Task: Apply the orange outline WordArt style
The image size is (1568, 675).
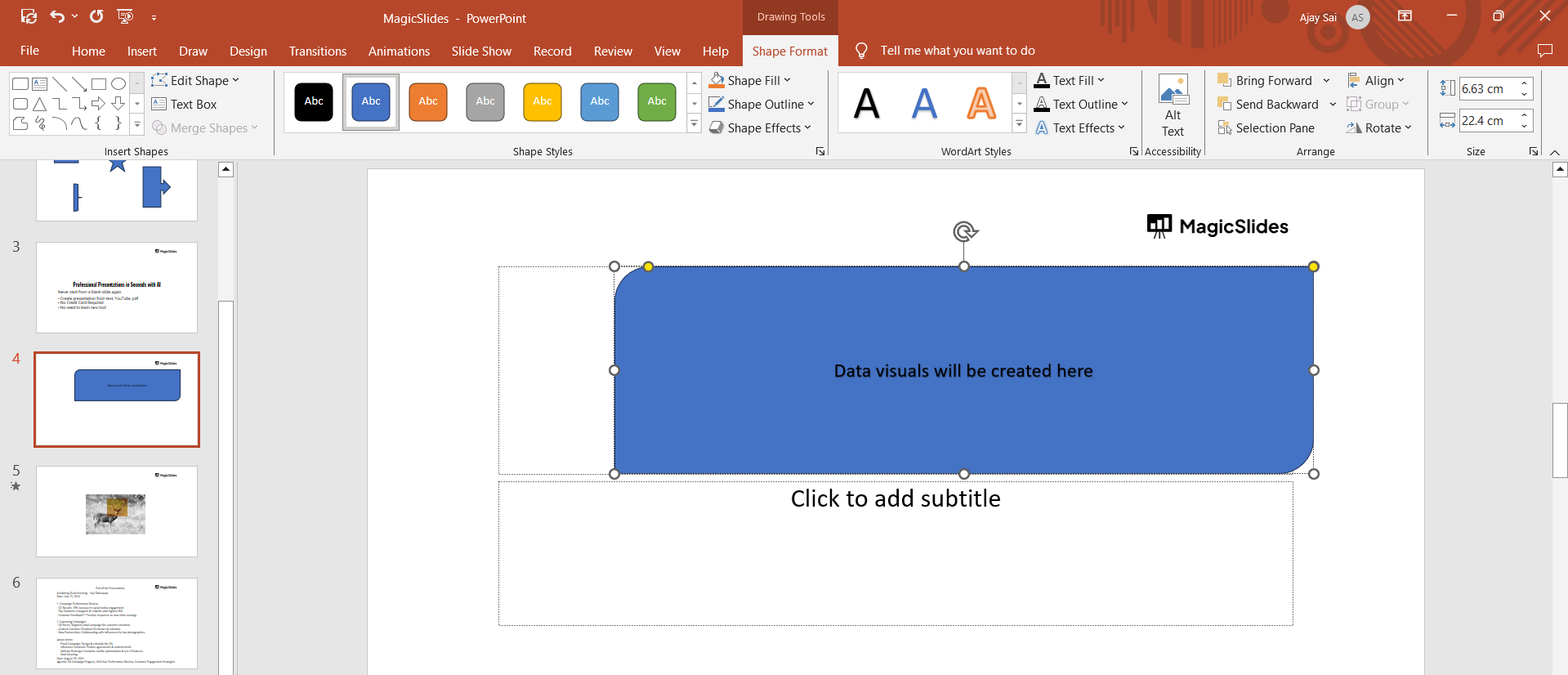Action: coord(981,103)
